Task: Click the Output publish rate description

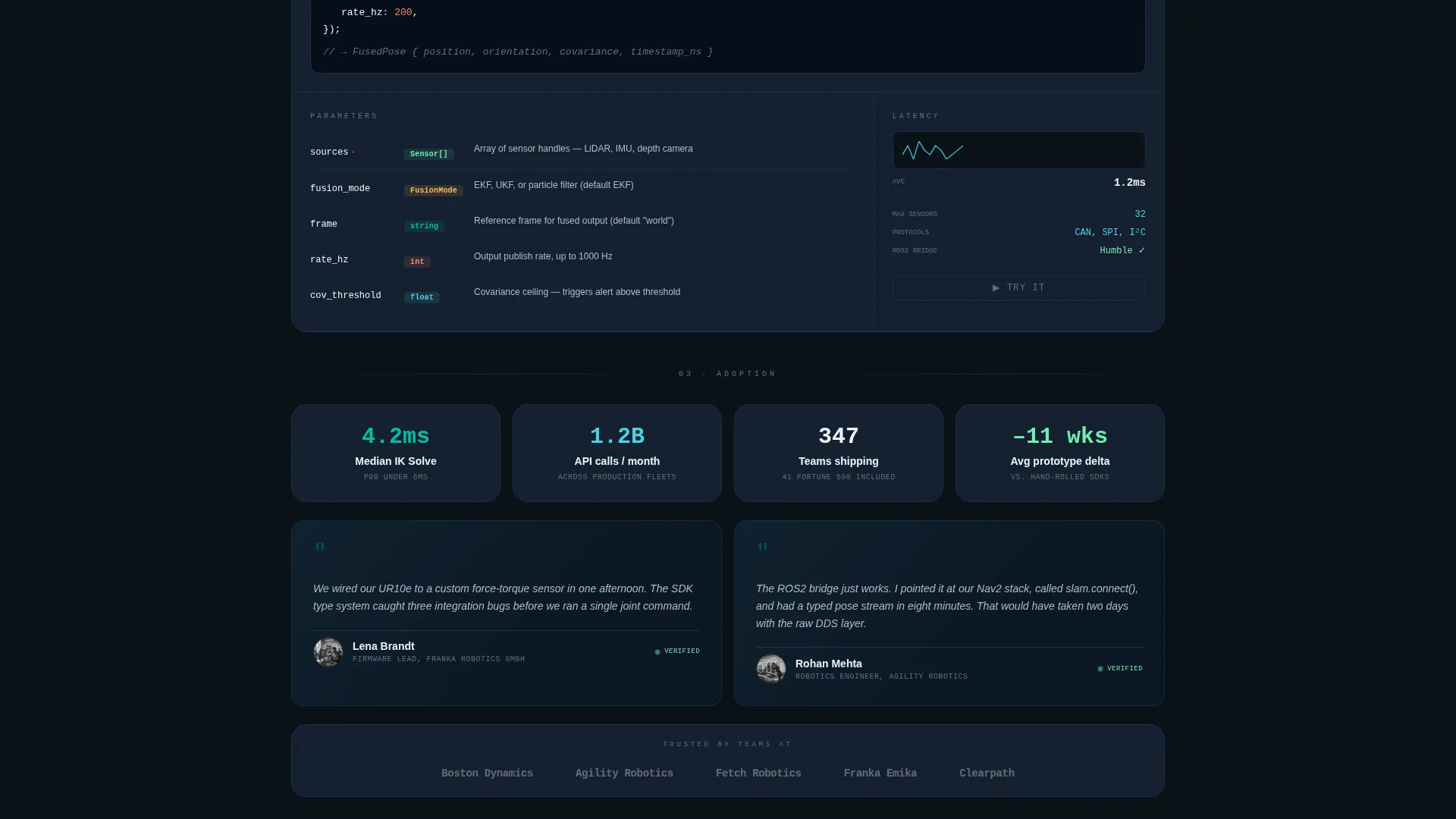Action: [543, 256]
